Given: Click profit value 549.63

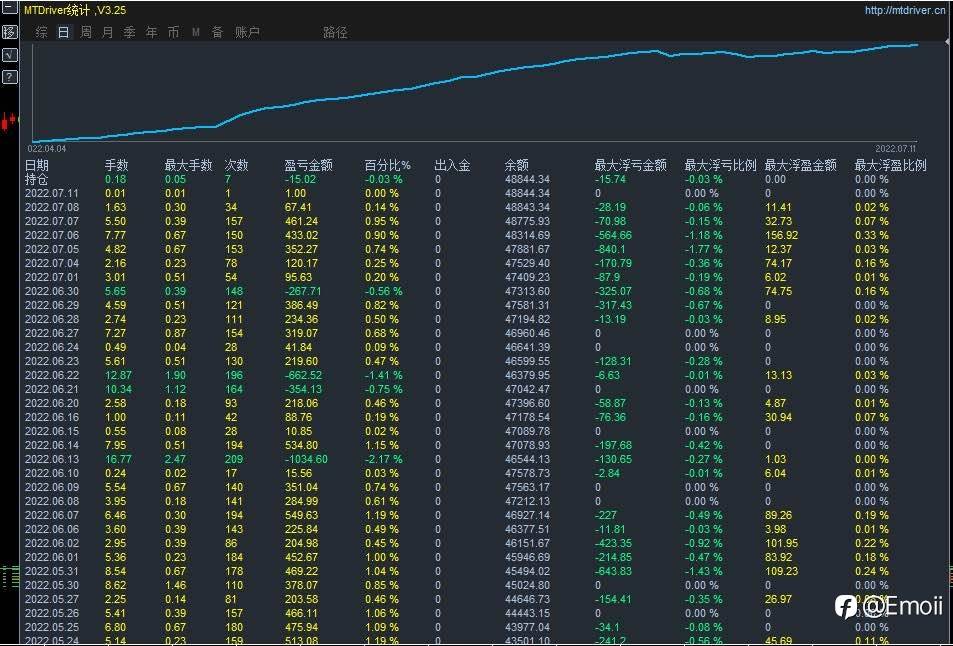Looking at the screenshot, I should pos(301,515).
